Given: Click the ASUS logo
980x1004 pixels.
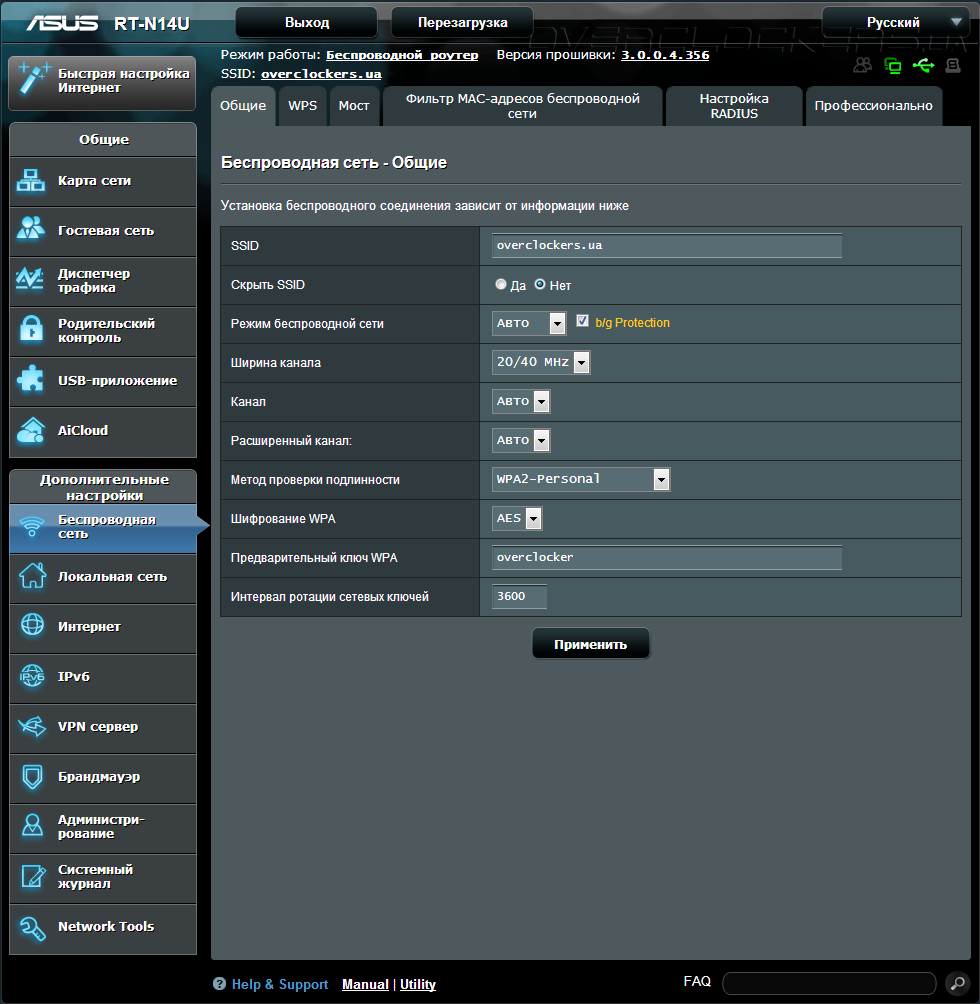Looking at the screenshot, I should (x=63, y=23).
